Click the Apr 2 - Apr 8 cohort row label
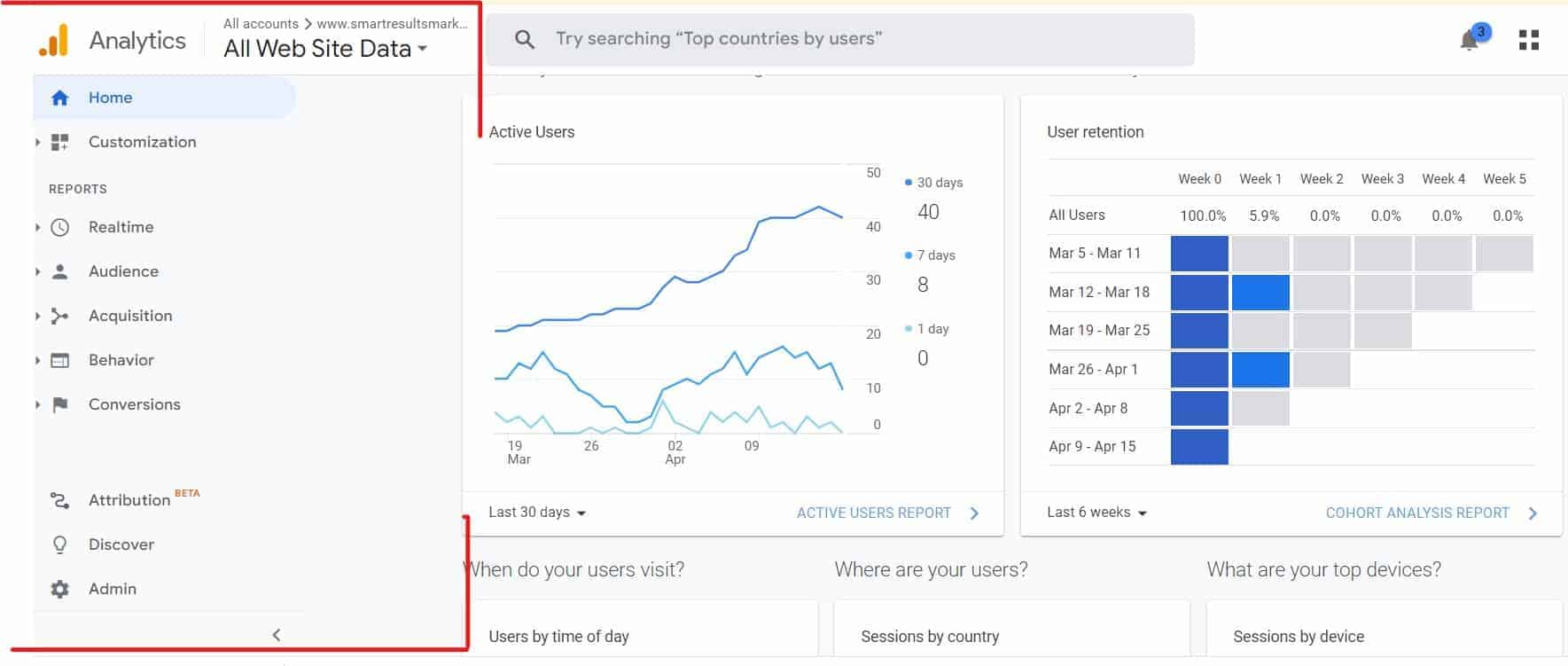The image size is (1568, 666). pyautogui.click(x=1088, y=409)
